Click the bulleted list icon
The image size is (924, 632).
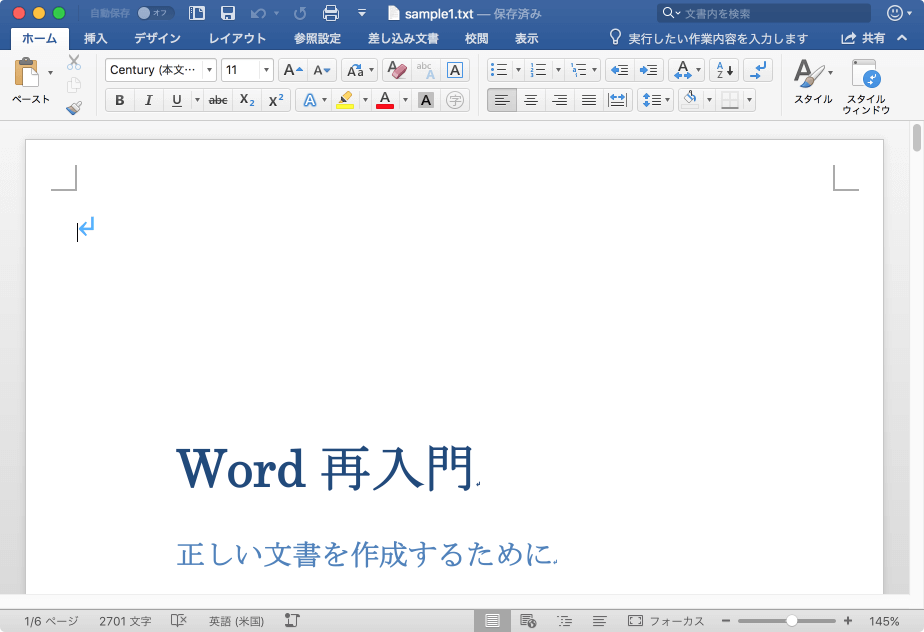[499, 70]
